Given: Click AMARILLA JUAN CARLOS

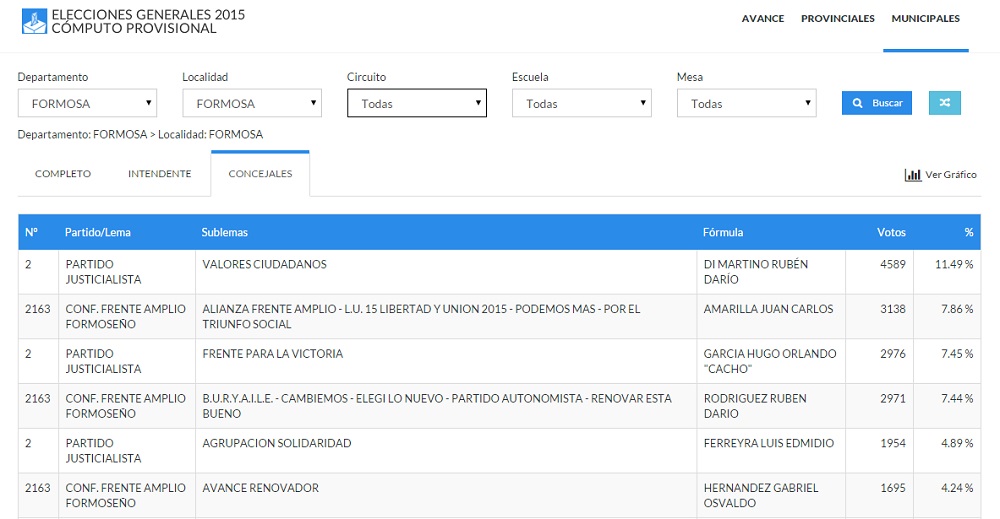Looking at the screenshot, I should 768,309.
